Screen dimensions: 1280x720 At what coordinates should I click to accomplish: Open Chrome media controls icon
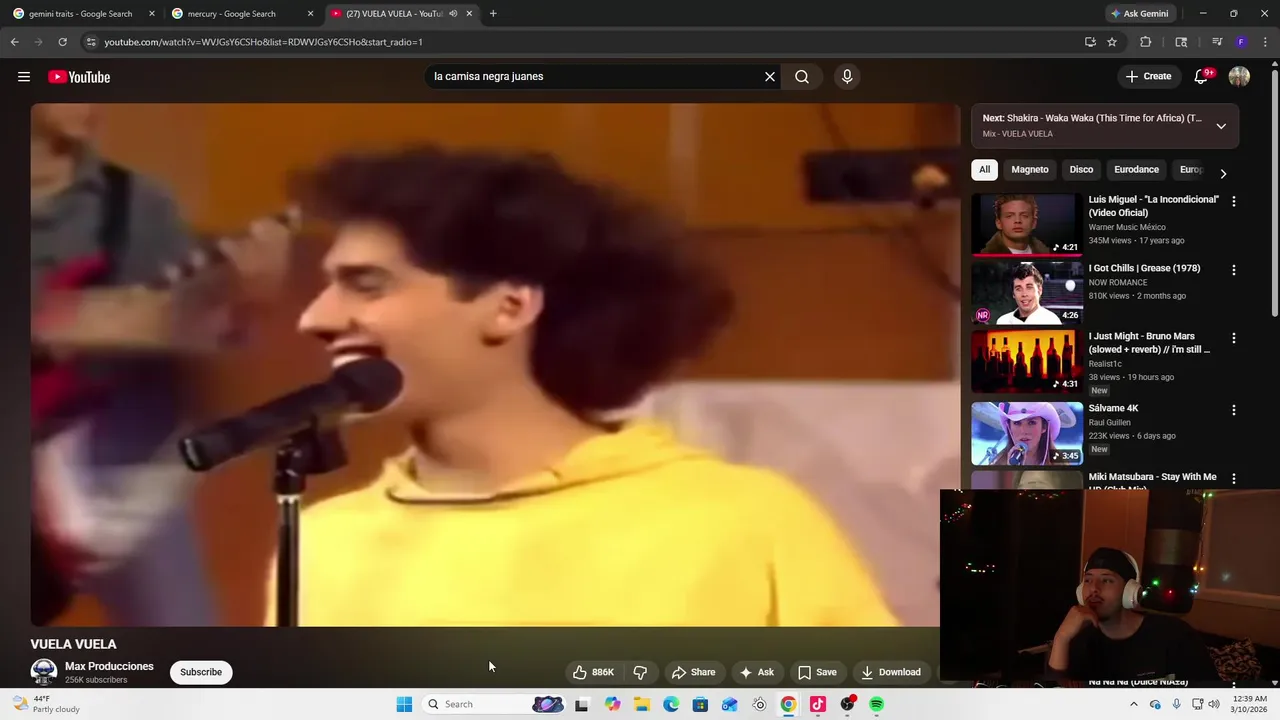(x=1217, y=42)
